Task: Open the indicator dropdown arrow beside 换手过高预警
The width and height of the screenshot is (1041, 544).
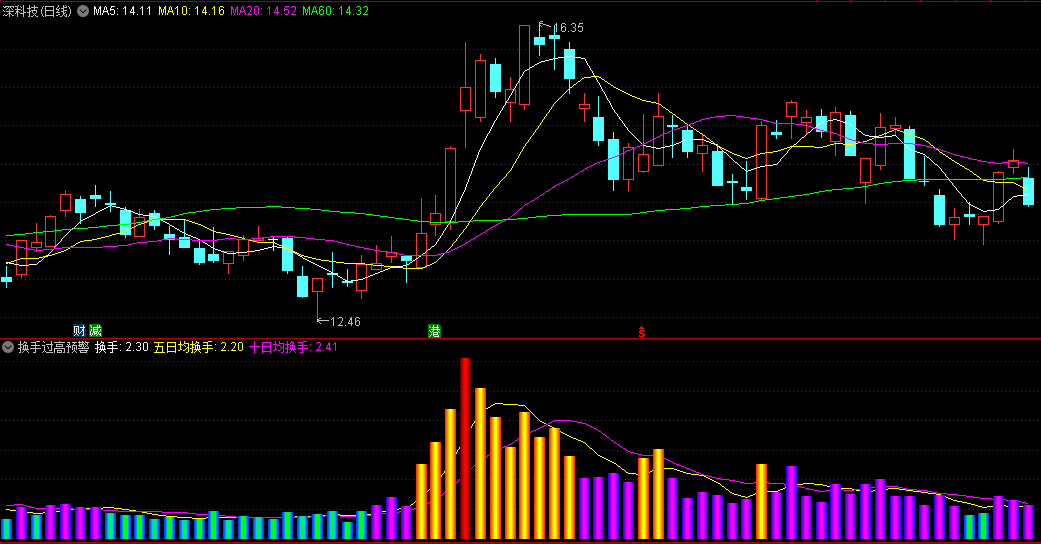Action: pyautogui.click(x=8, y=347)
